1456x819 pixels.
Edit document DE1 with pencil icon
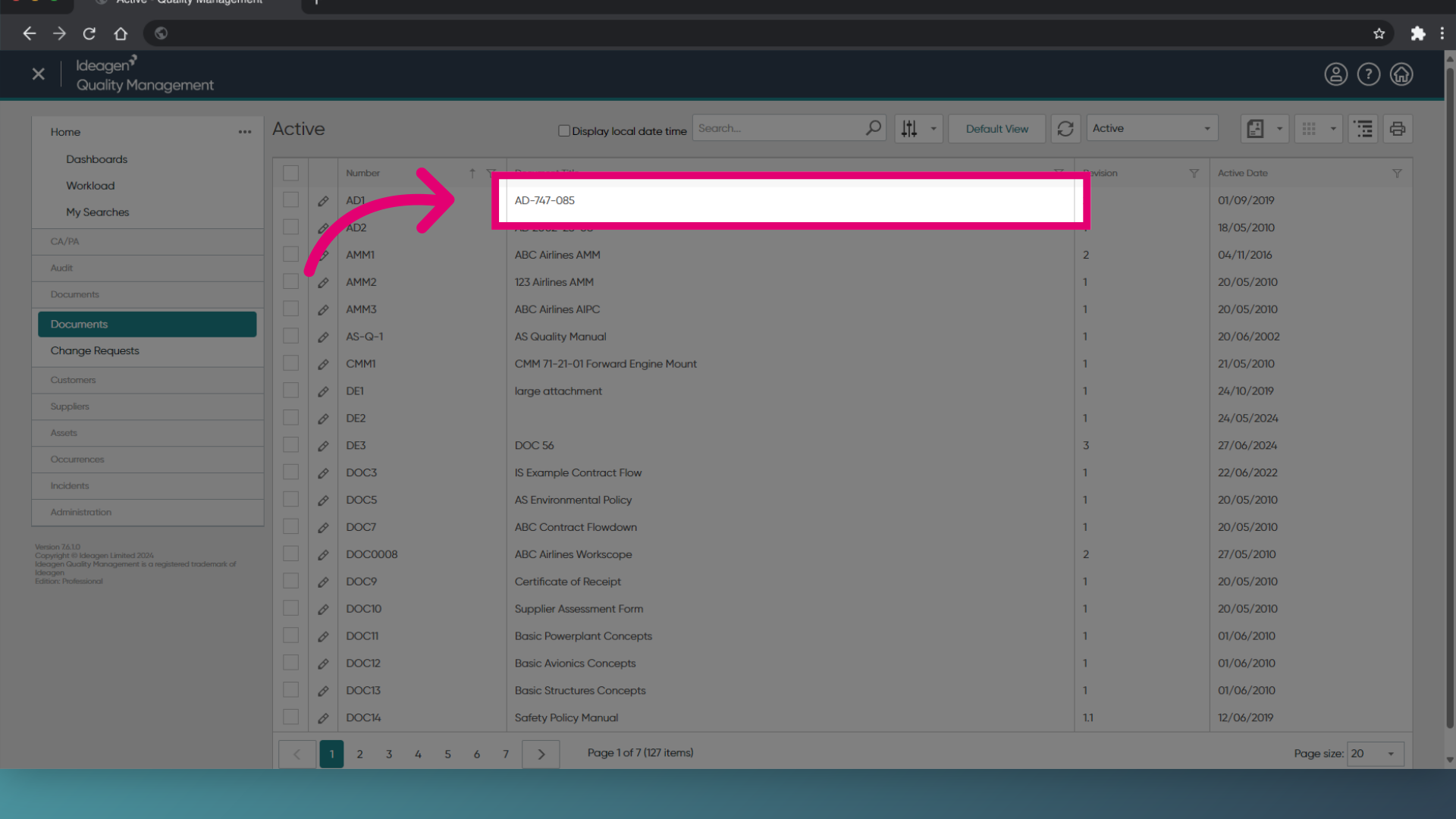click(x=323, y=392)
